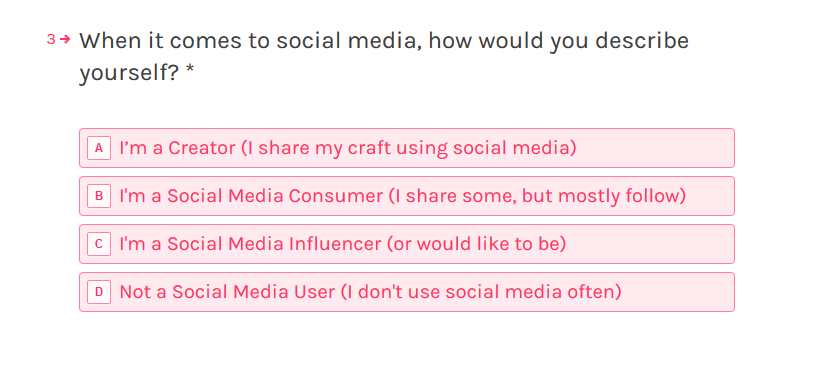821x370 pixels.
Task: Click empty right end of option D row
Action: pos(678,292)
